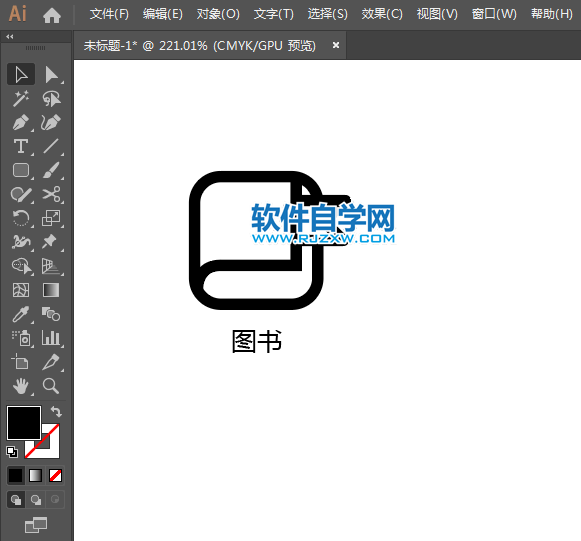581x541 pixels.
Task: Choose the Scale tool
Action: (51, 218)
